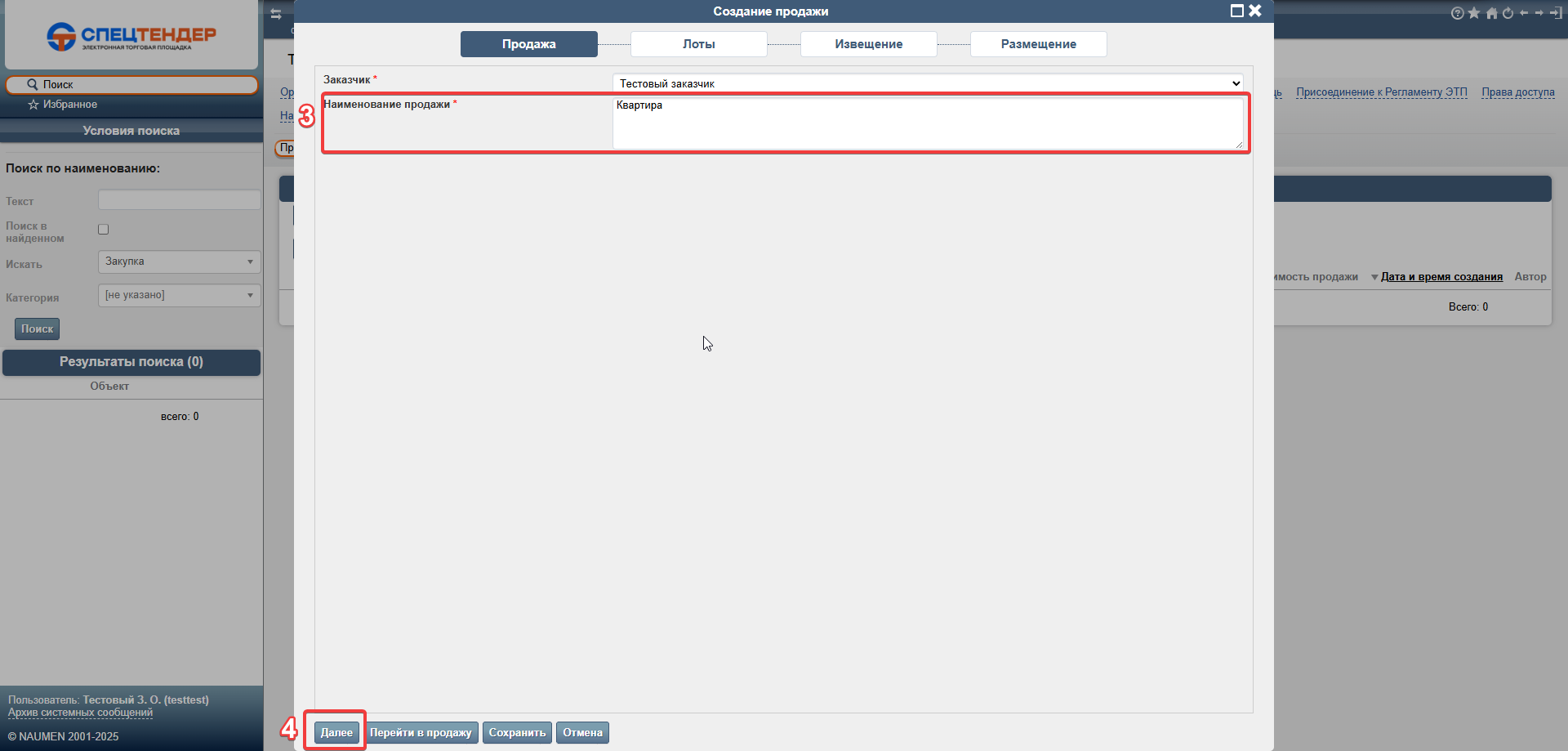The image size is (1568, 751).
Task: Toggle sidebar with the swap arrows icon
Action: pyautogui.click(x=276, y=15)
